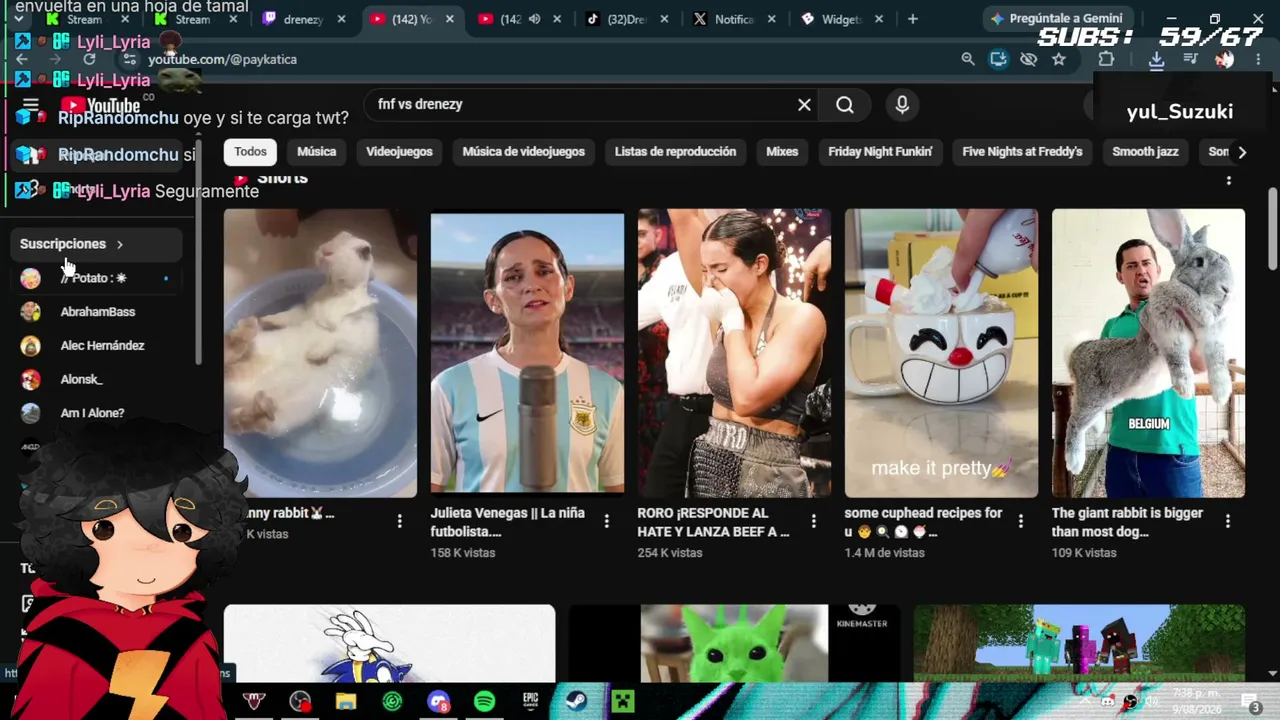The image size is (1280, 720).
Task: Open the green cat Kinemaster thumbnail
Action: (734, 643)
